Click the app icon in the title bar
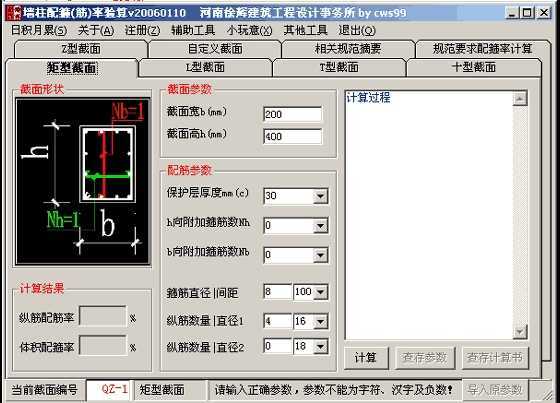This screenshot has width=560, height=403. tap(14, 13)
